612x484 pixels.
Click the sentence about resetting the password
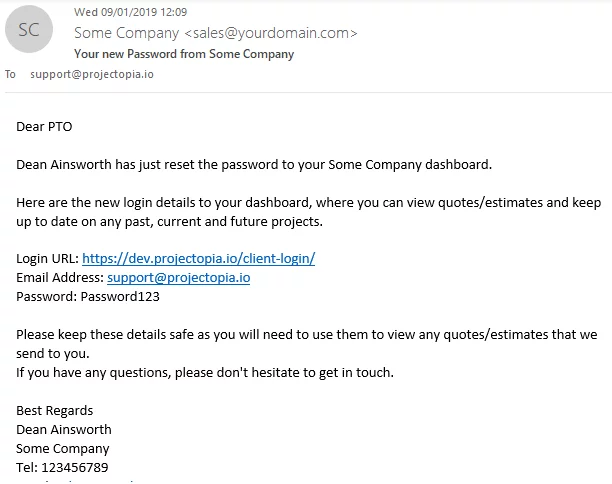point(254,165)
